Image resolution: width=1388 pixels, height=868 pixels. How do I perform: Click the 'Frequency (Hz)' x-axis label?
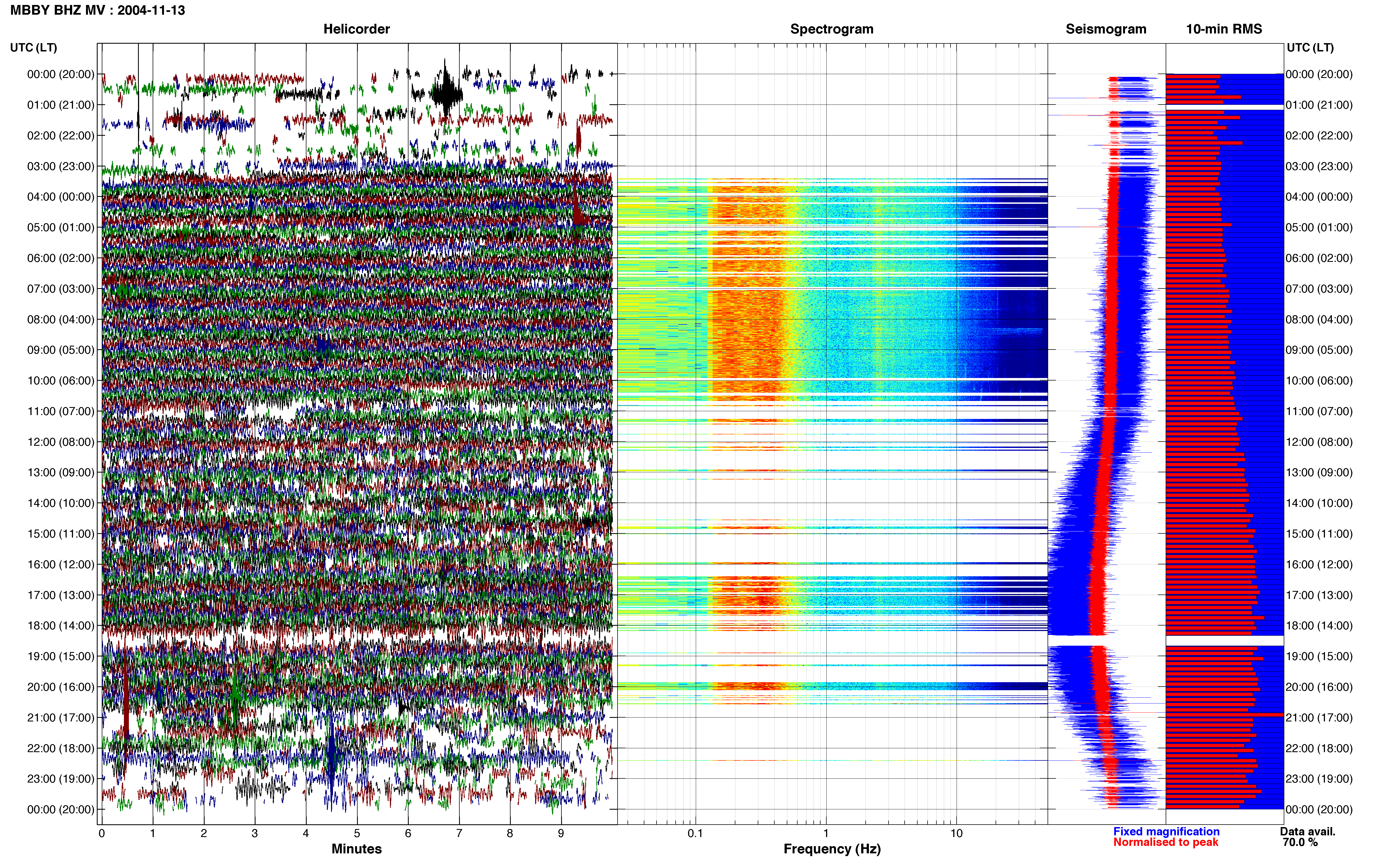pyautogui.click(x=832, y=849)
